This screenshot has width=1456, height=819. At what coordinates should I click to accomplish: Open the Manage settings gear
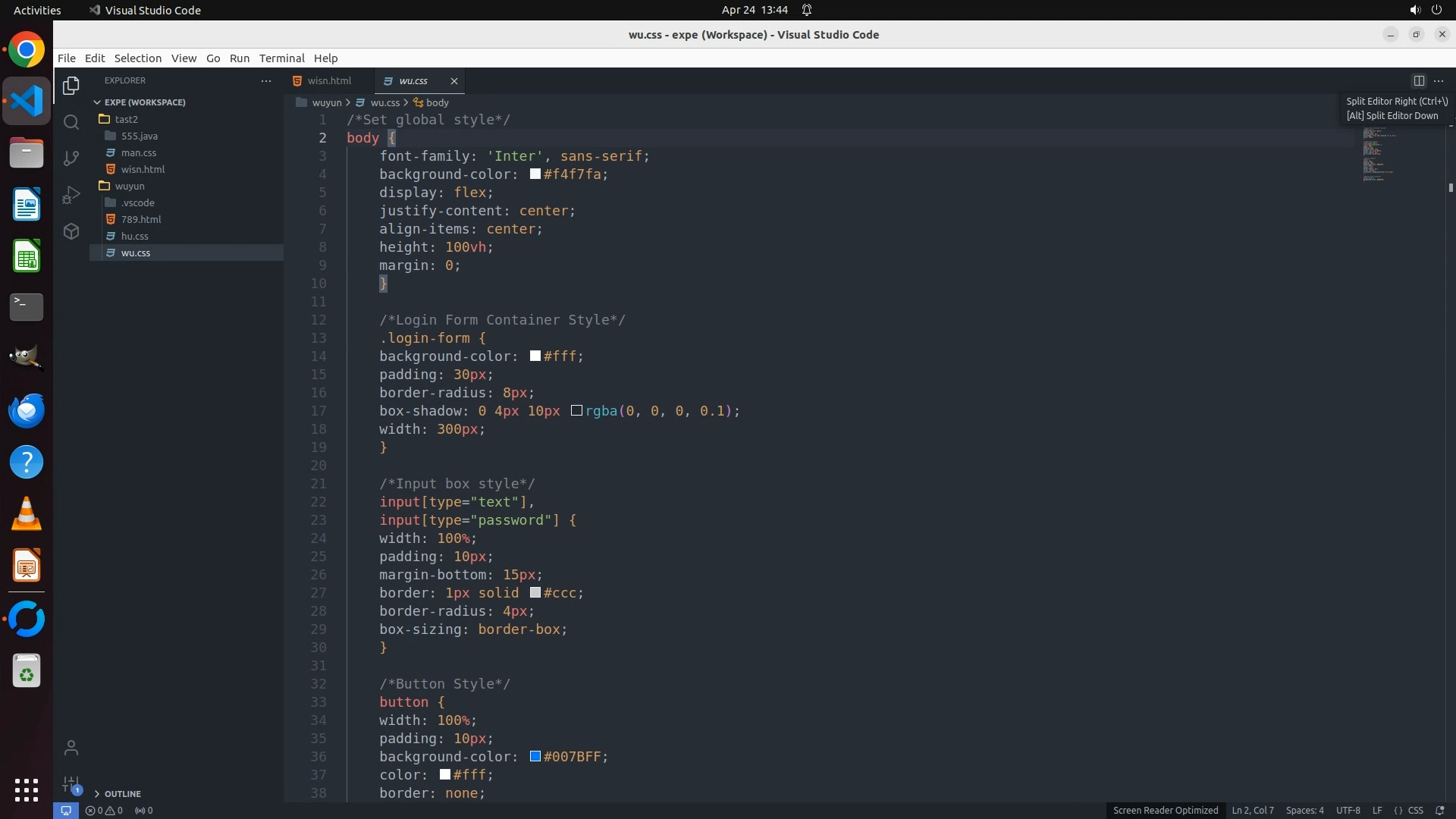coord(71,784)
